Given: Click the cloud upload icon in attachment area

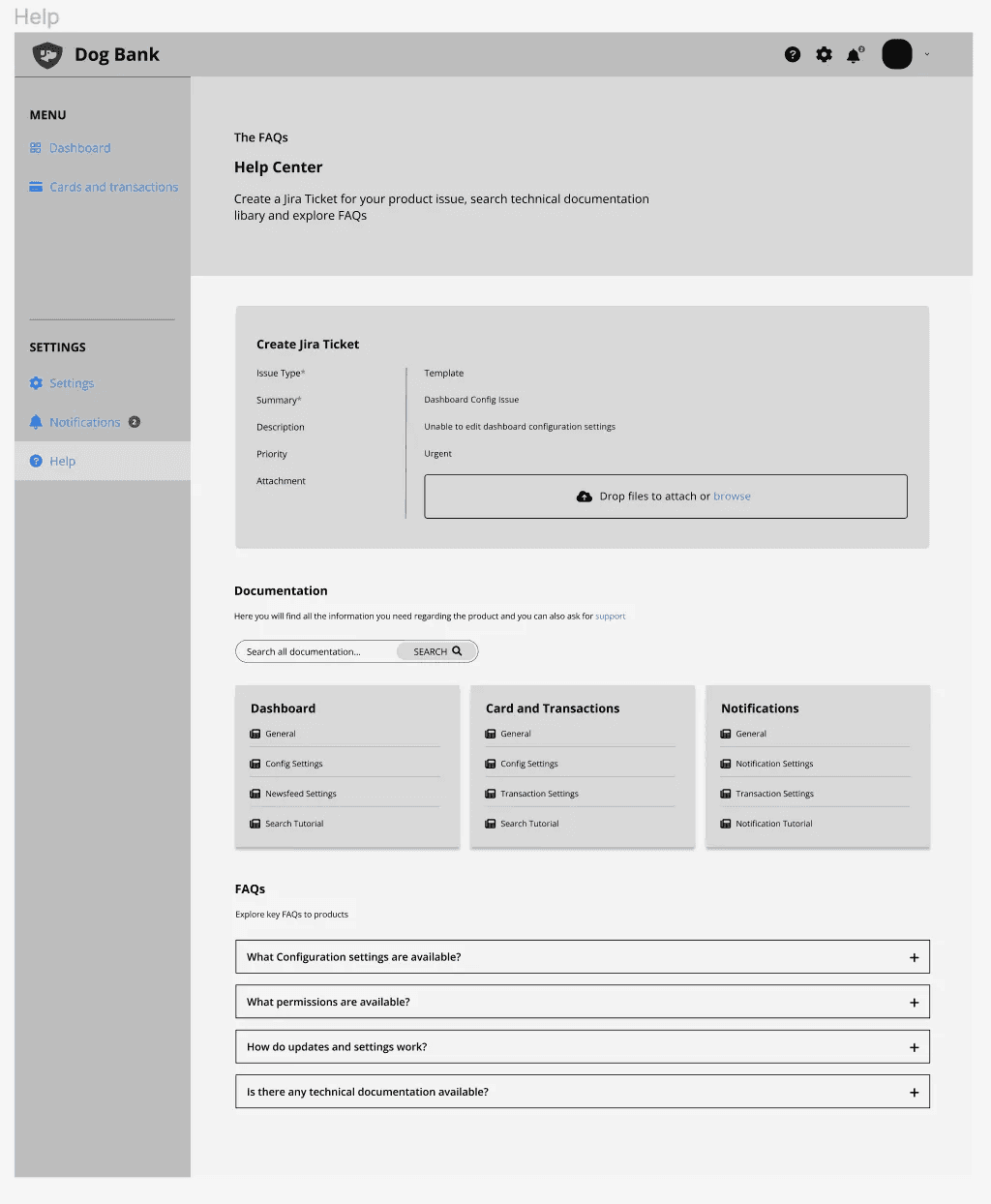Looking at the screenshot, I should (x=585, y=496).
